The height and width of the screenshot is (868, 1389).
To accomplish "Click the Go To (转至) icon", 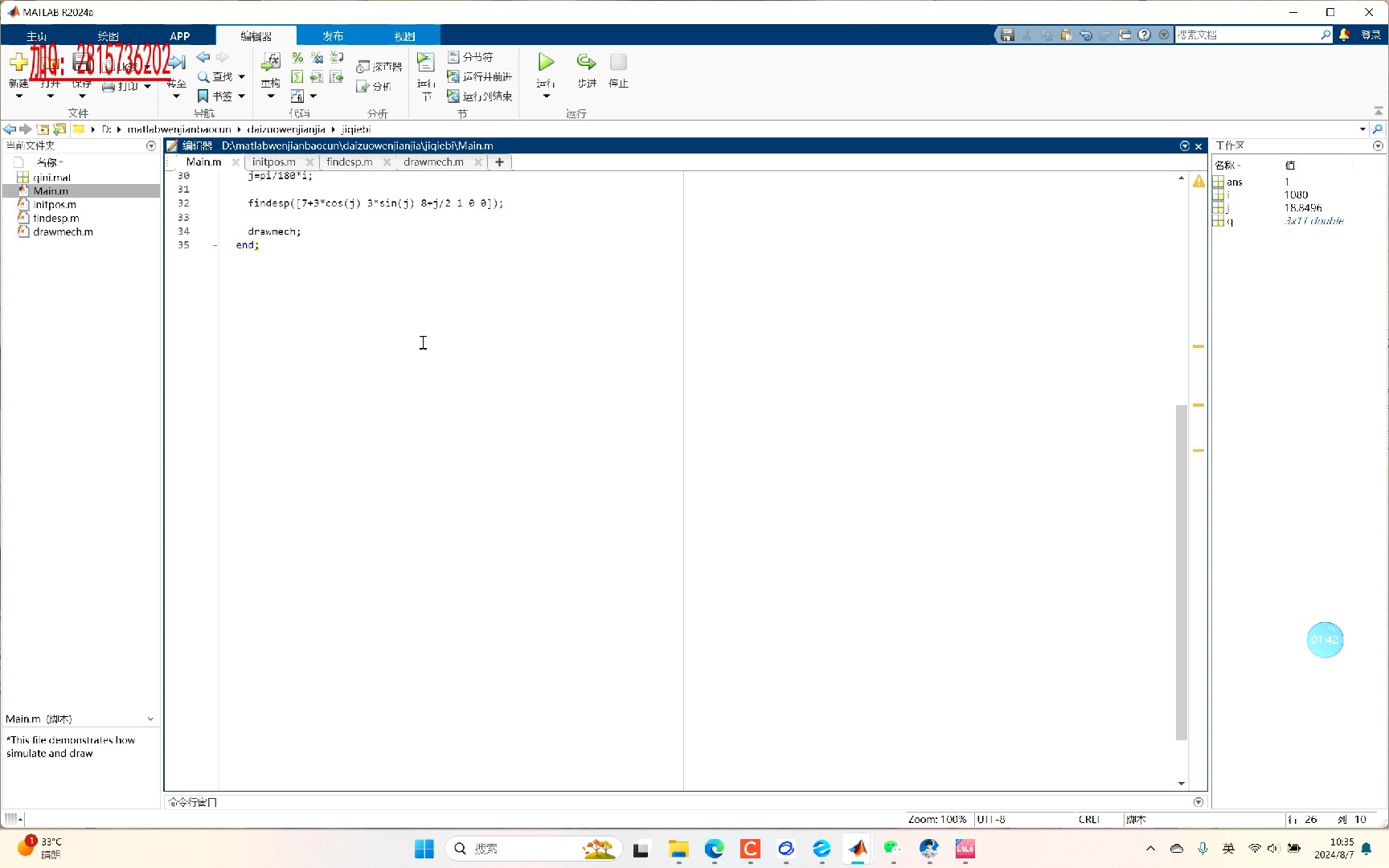I will coord(177,62).
